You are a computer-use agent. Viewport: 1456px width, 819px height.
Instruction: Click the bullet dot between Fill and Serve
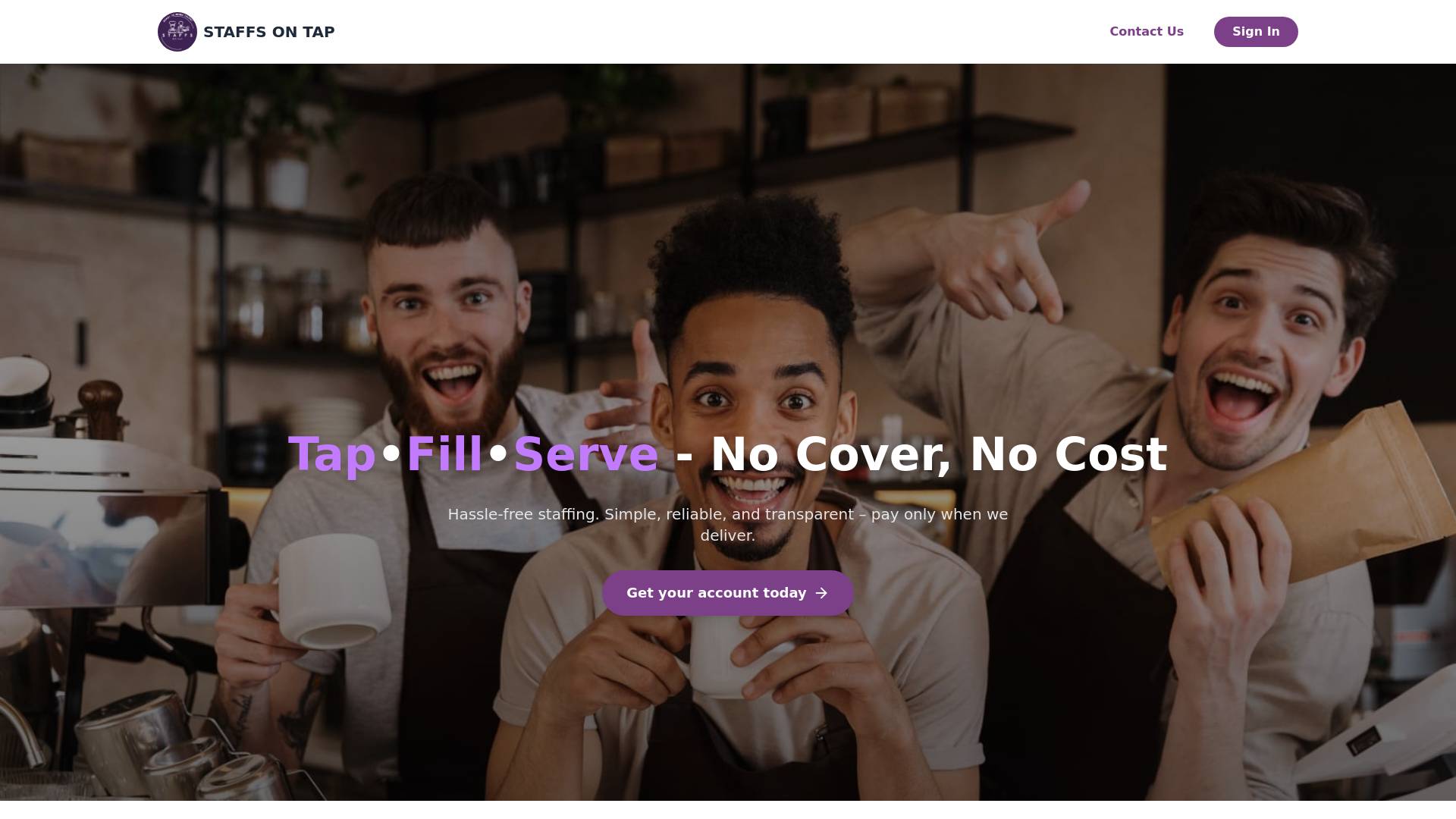(x=498, y=453)
